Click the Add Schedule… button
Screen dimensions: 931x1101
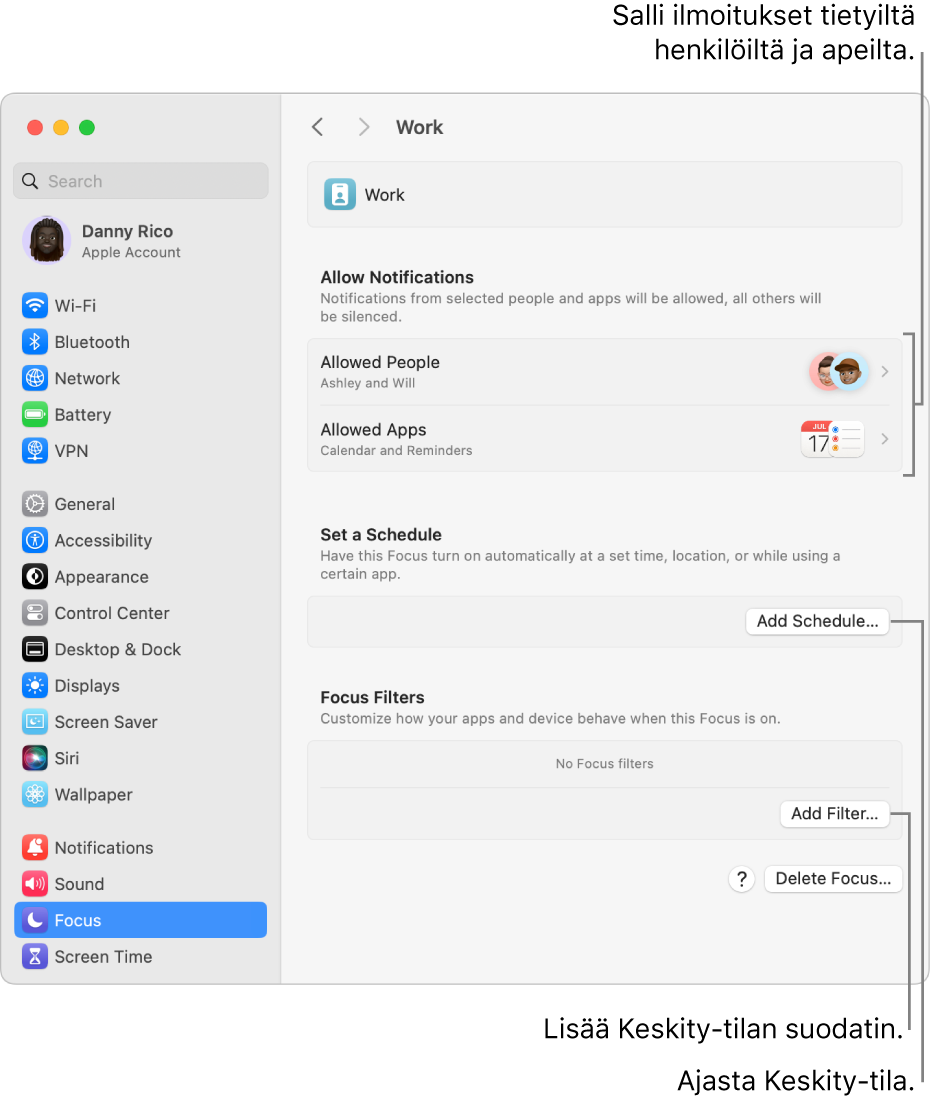tap(817, 621)
